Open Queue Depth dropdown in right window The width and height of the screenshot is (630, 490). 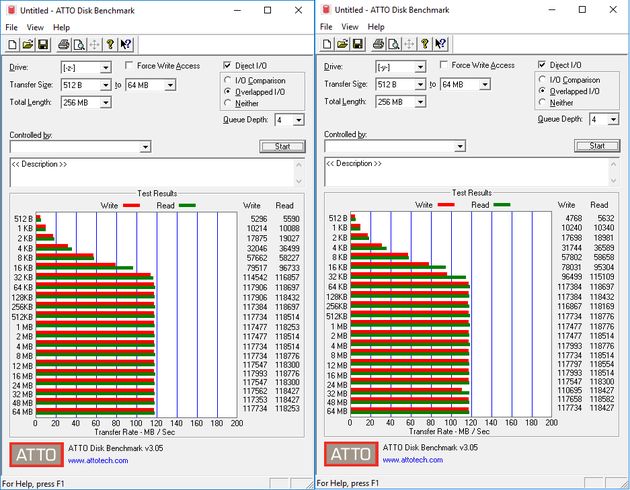[x=613, y=119]
